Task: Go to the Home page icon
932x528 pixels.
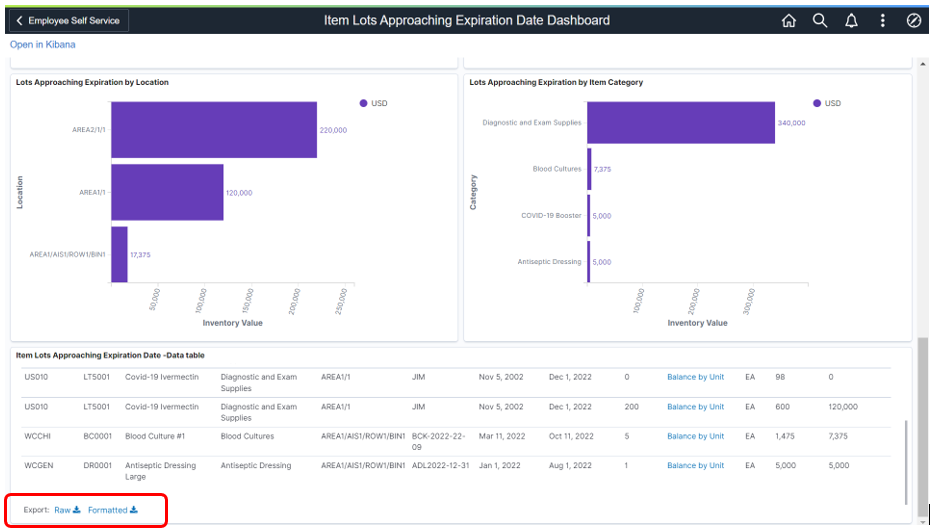Action: [x=788, y=20]
